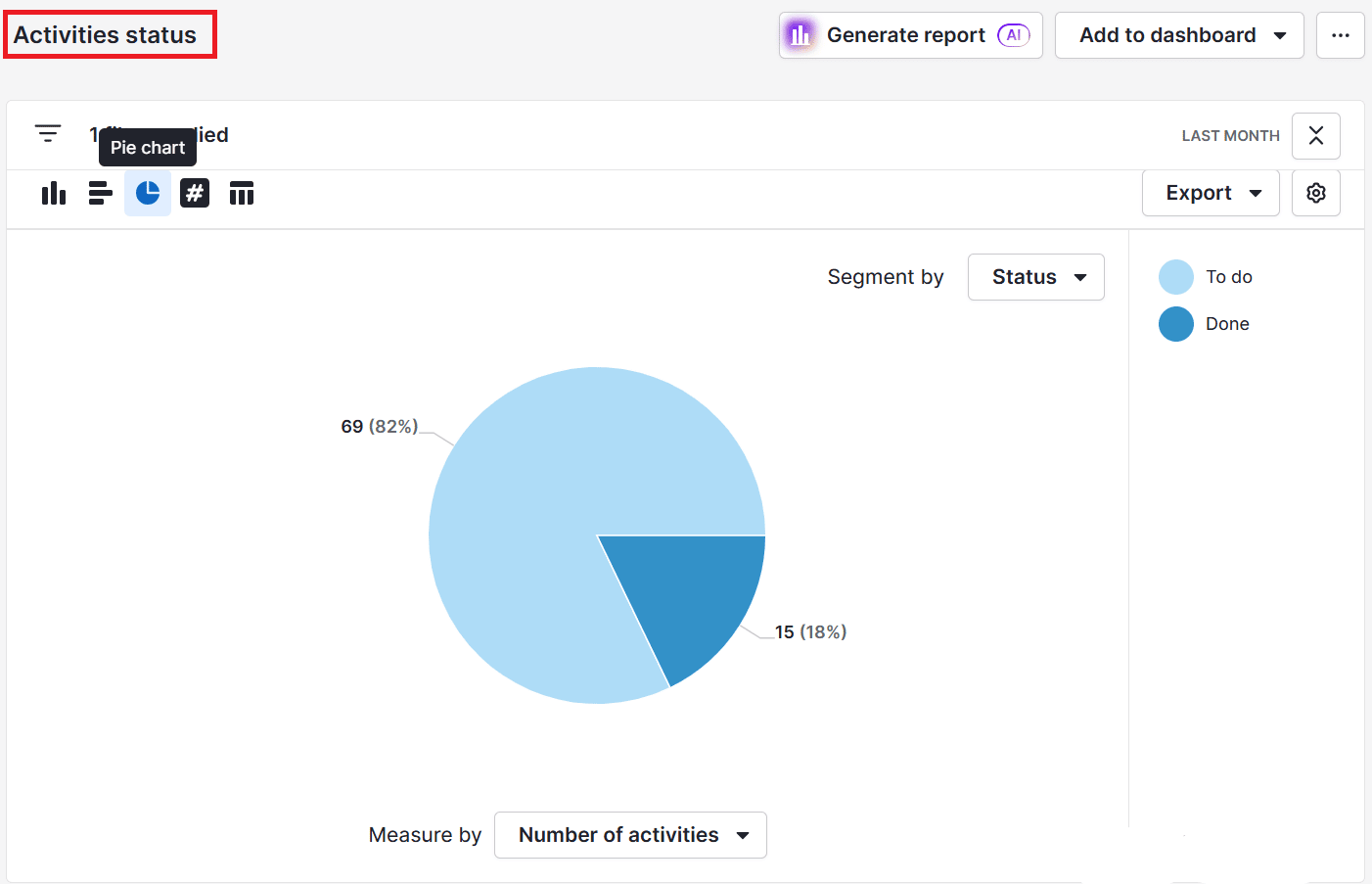This screenshot has width=1372, height=884.
Task: Click the 69 (82%) data label
Action: (x=380, y=427)
